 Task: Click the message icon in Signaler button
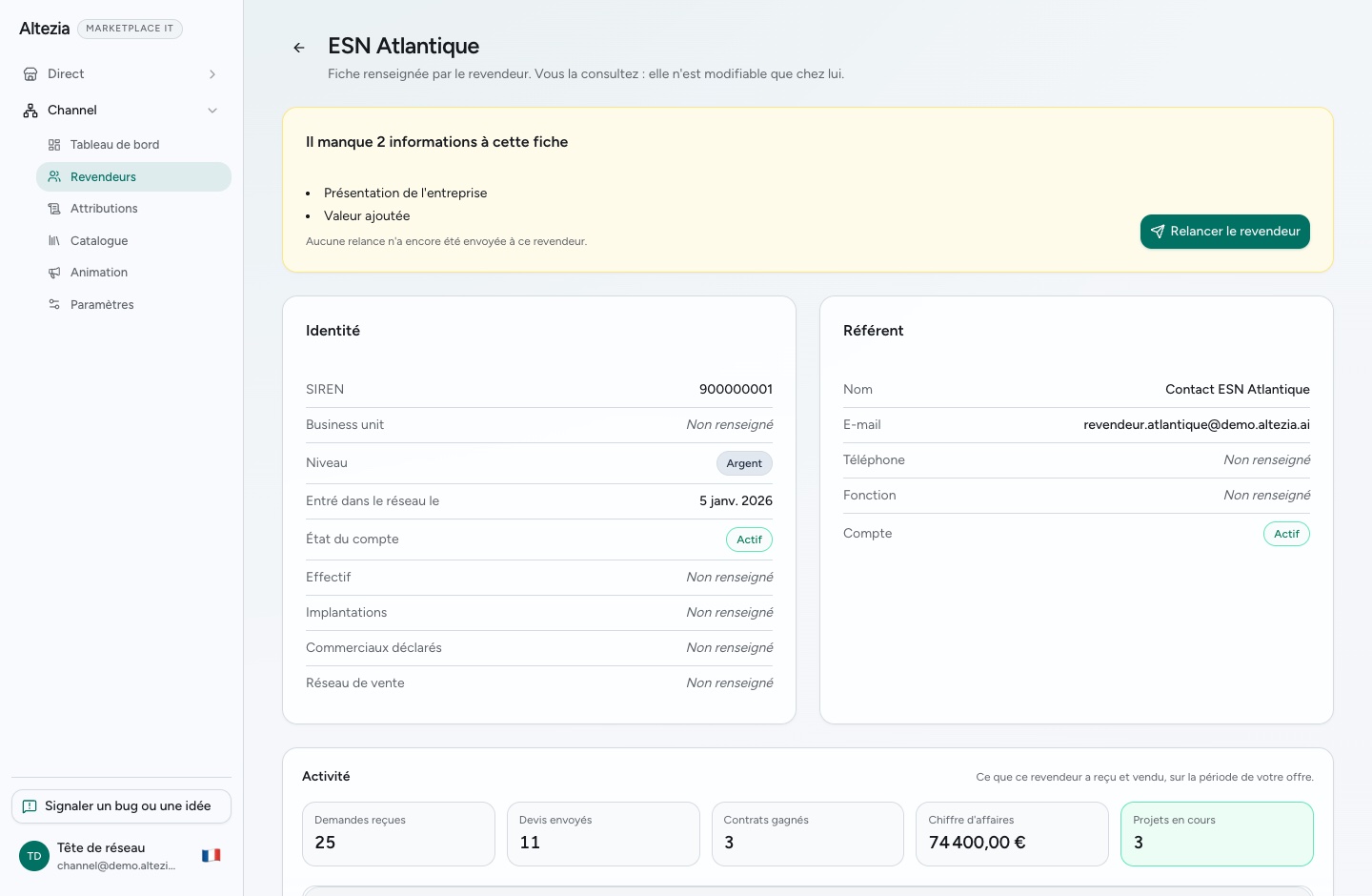point(30,806)
